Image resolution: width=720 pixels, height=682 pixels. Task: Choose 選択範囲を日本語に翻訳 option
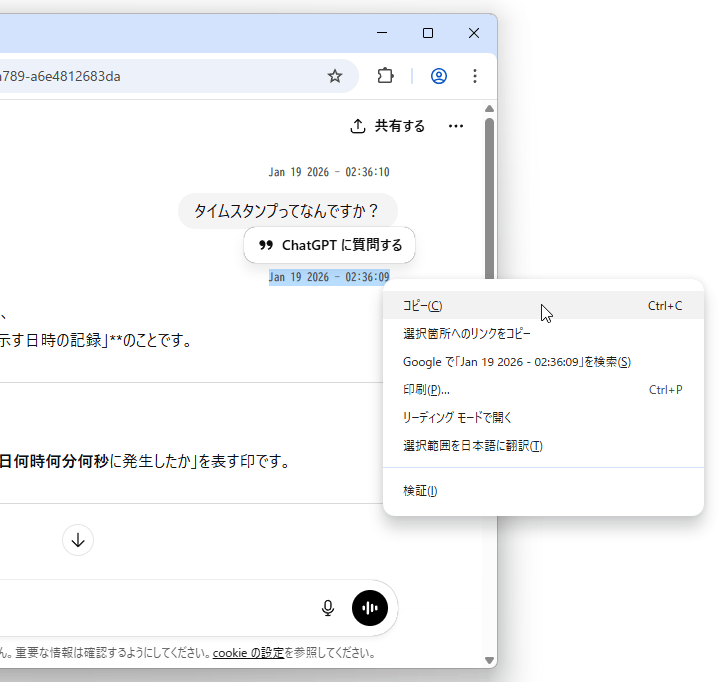[472, 446]
